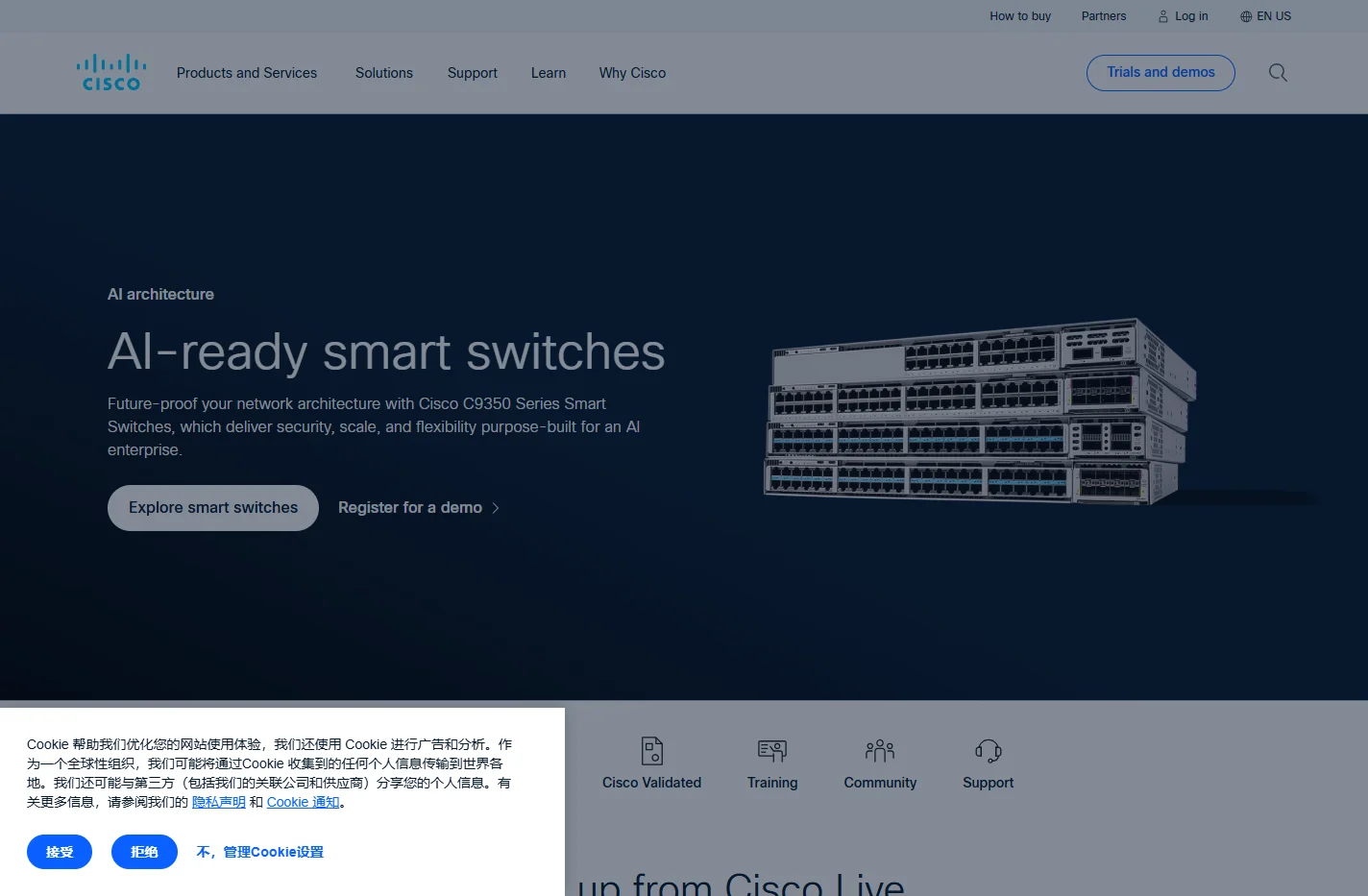Open the Learn menu
The width and height of the screenshot is (1368, 896).
click(549, 73)
